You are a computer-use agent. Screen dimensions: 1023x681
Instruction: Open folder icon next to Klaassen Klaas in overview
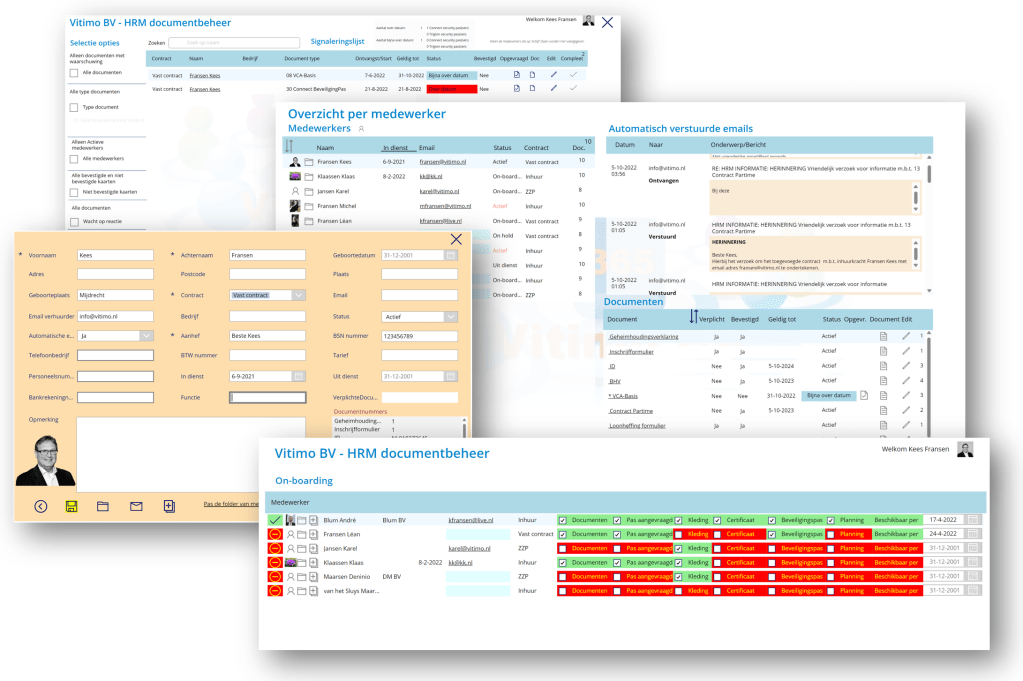309,176
